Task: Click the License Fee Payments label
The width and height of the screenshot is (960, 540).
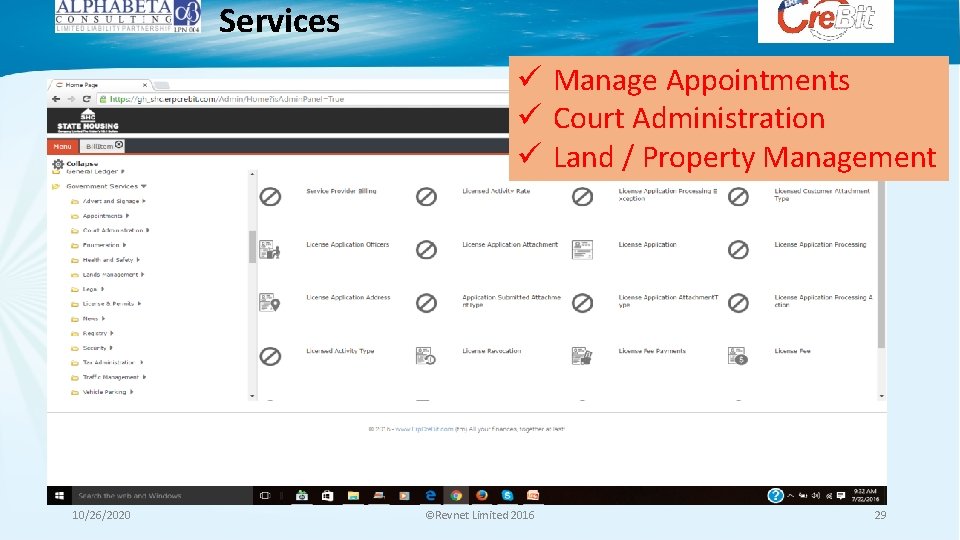Action: click(652, 351)
